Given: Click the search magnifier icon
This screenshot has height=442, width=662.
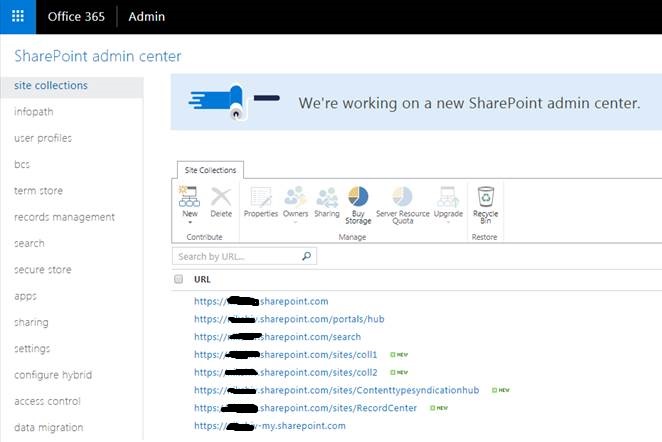Looking at the screenshot, I should 307,256.
